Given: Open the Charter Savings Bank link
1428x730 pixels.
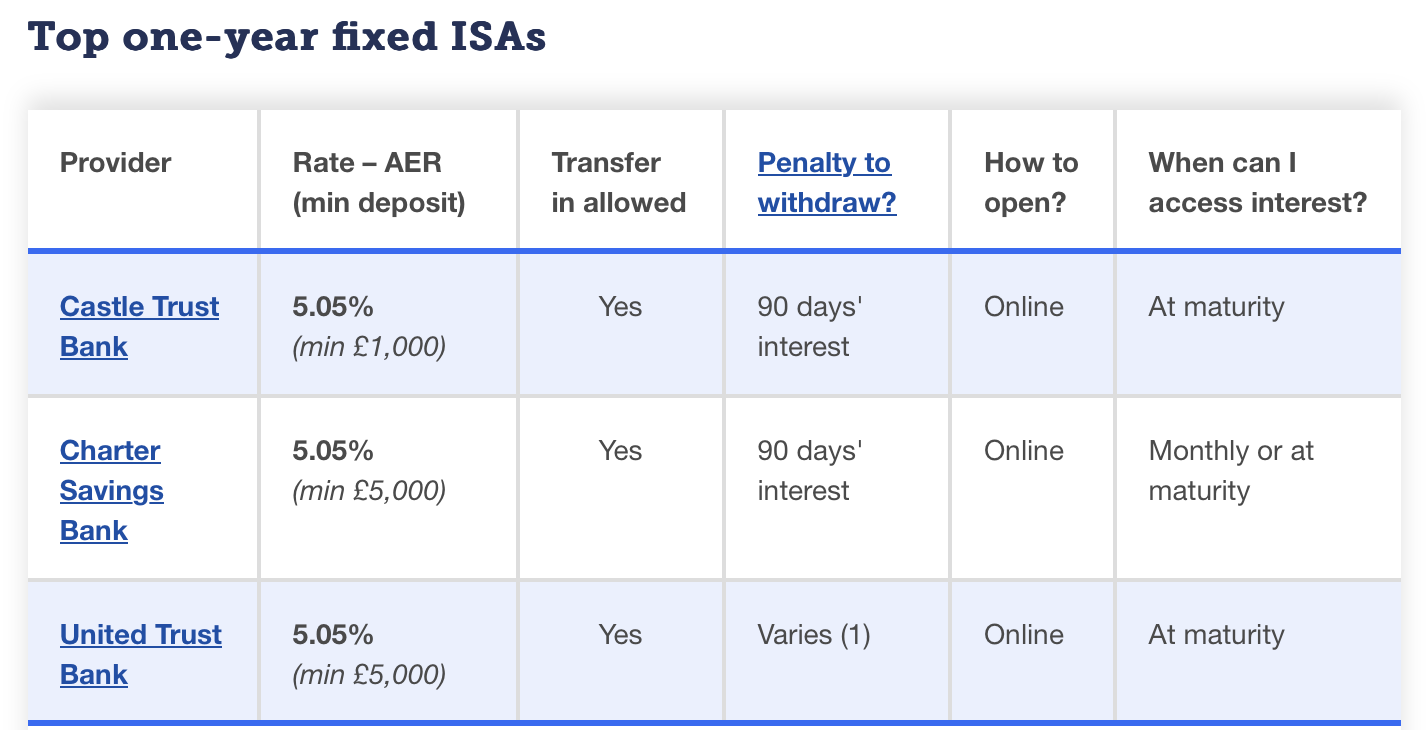Looking at the screenshot, I should click(x=111, y=490).
